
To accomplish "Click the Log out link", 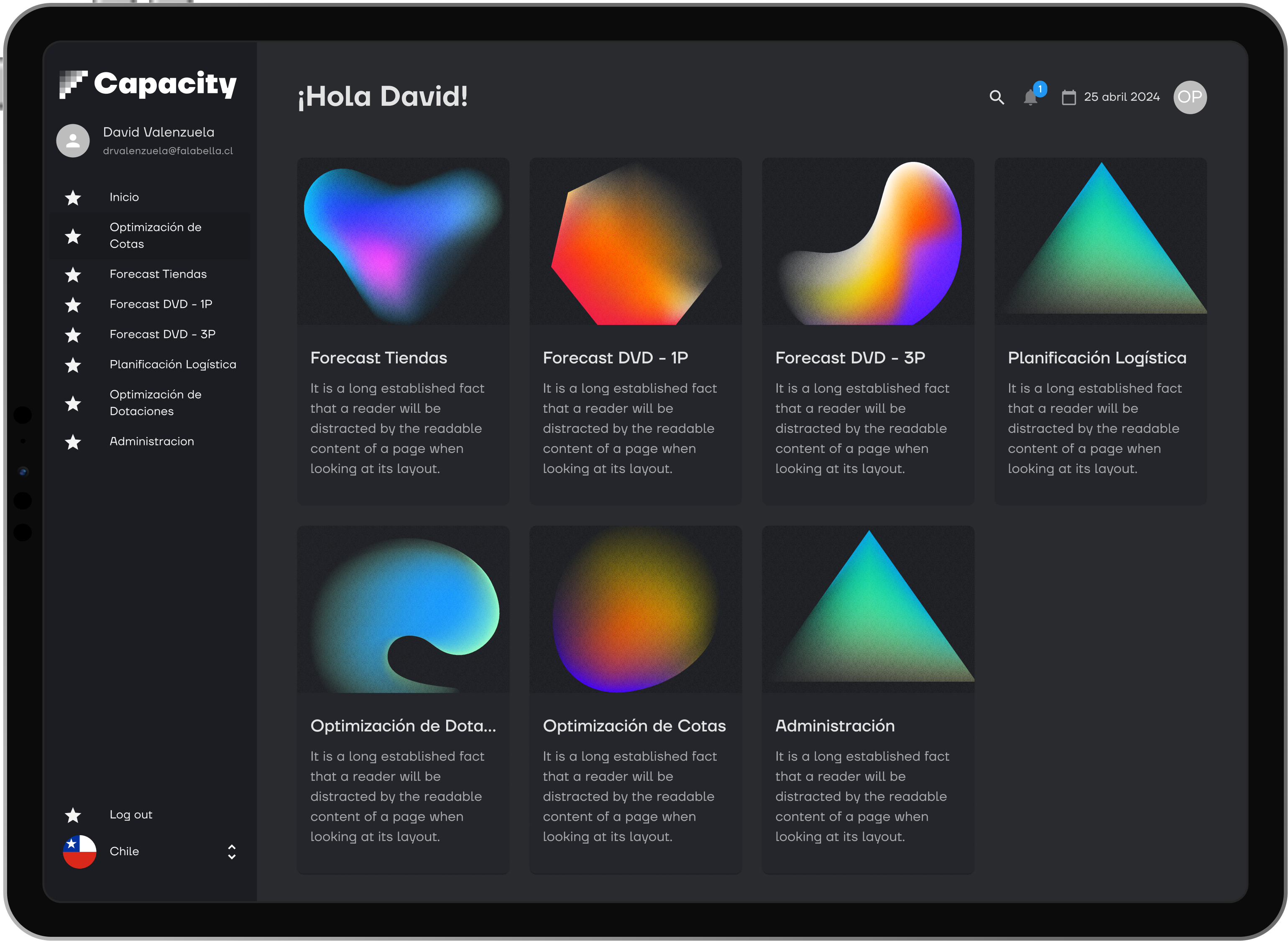I will pyautogui.click(x=131, y=815).
